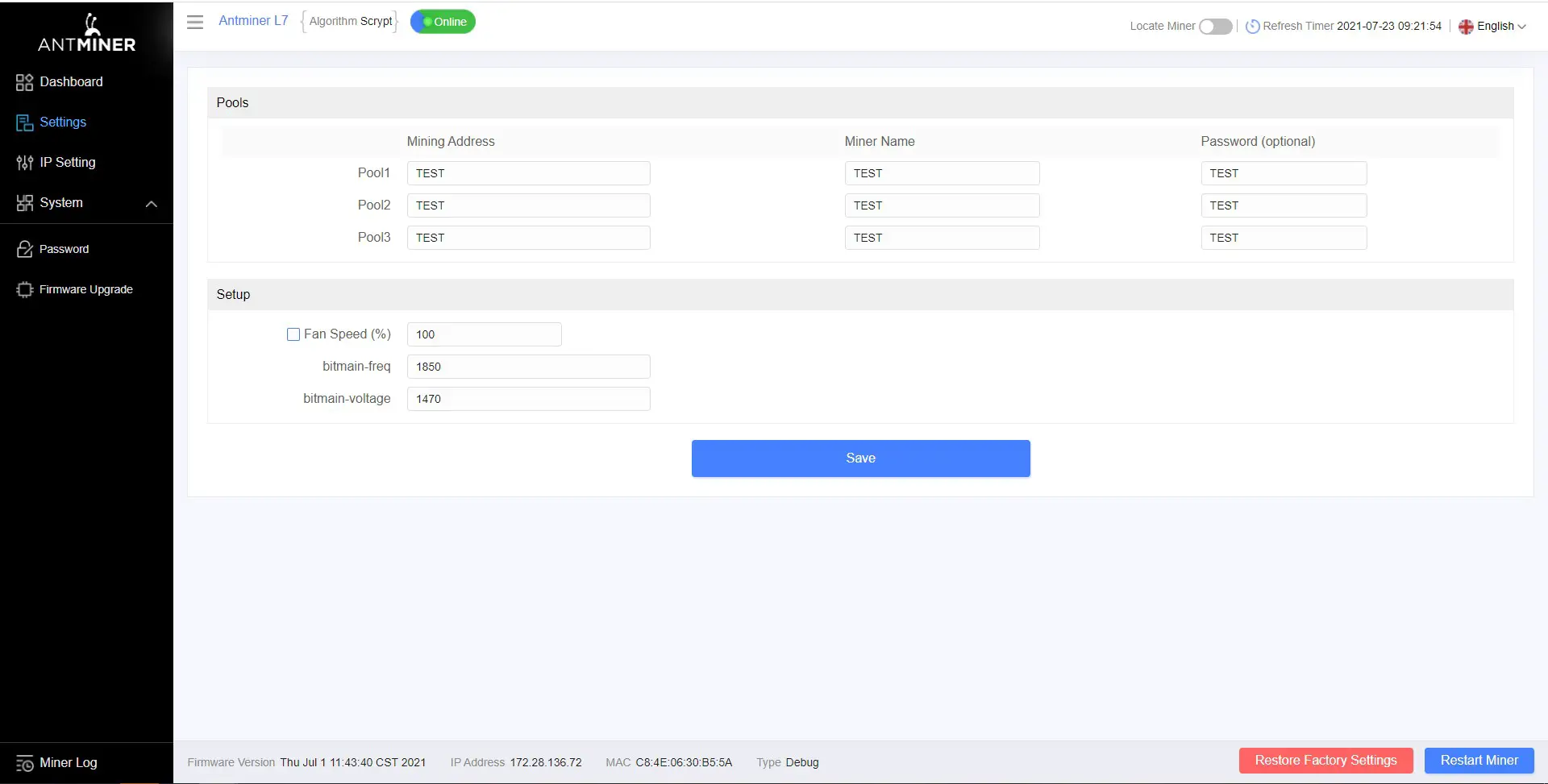Click the Antminer L7 title link
The image size is (1548, 784).
pyautogui.click(x=253, y=21)
